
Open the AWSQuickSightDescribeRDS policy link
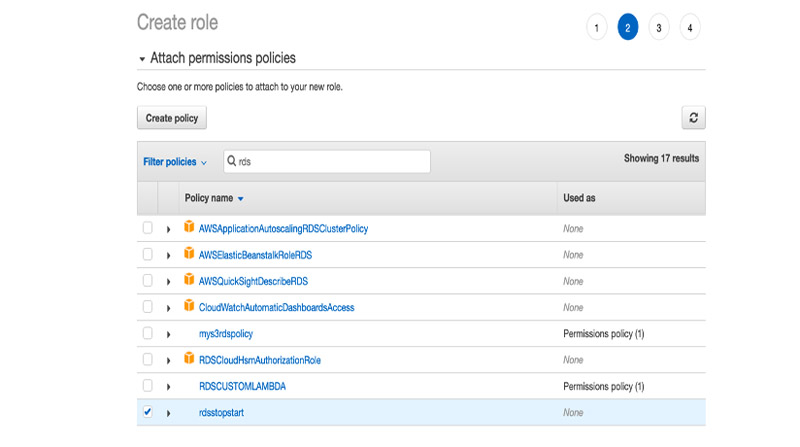pyautogui.click(x=253, y=281)
